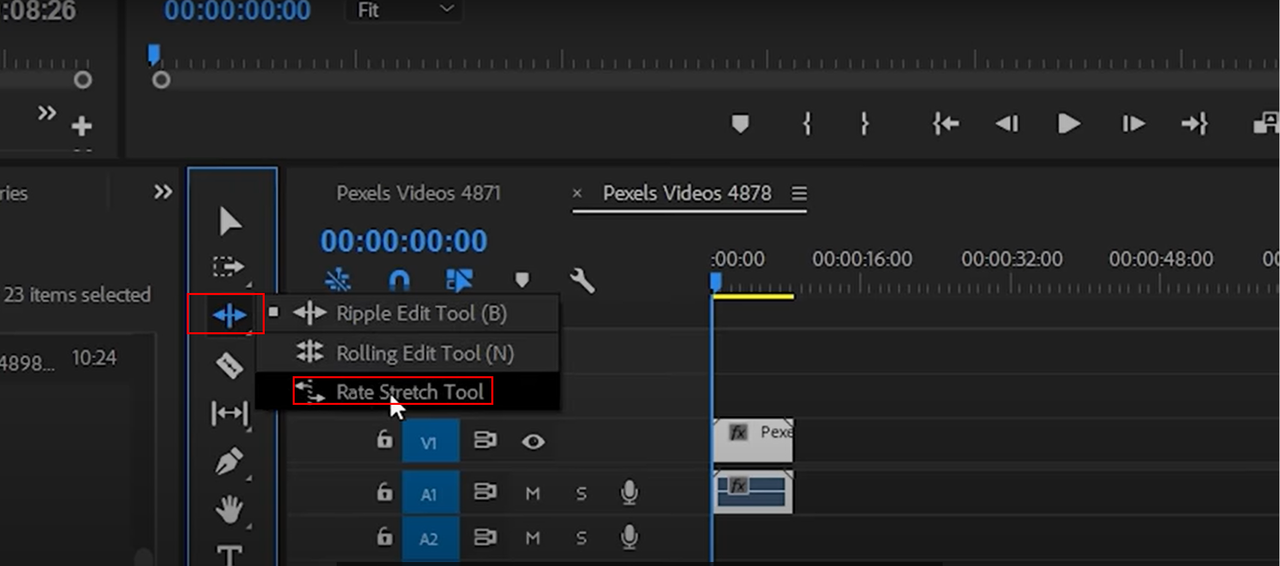Go to In point

945,124
